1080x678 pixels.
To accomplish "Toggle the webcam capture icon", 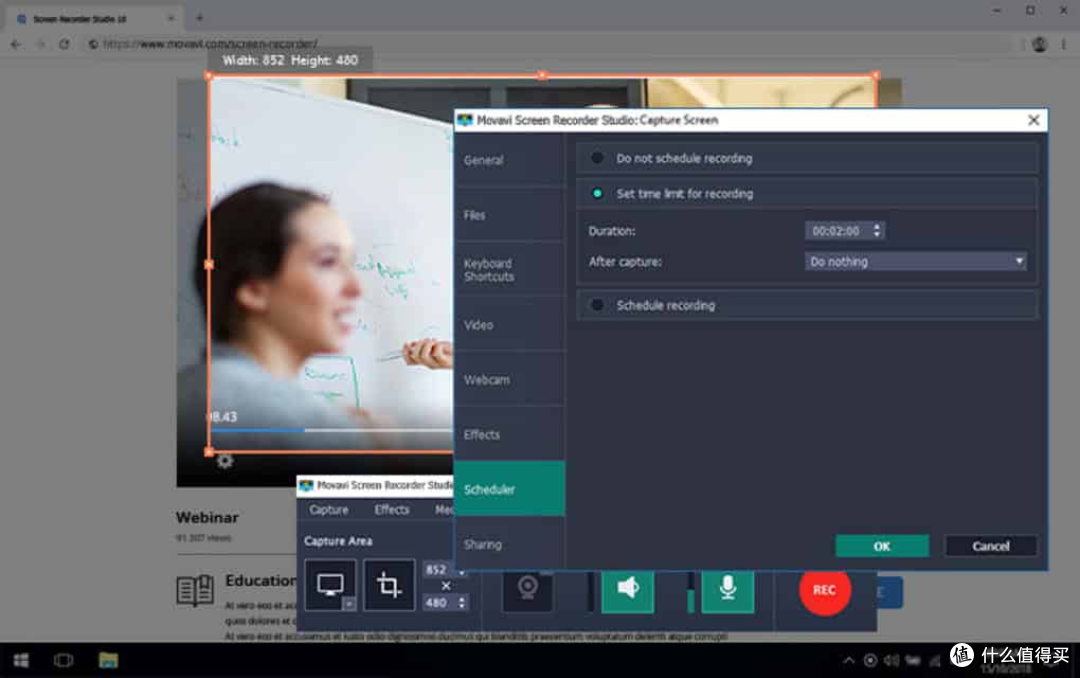I will pos(528,589).
